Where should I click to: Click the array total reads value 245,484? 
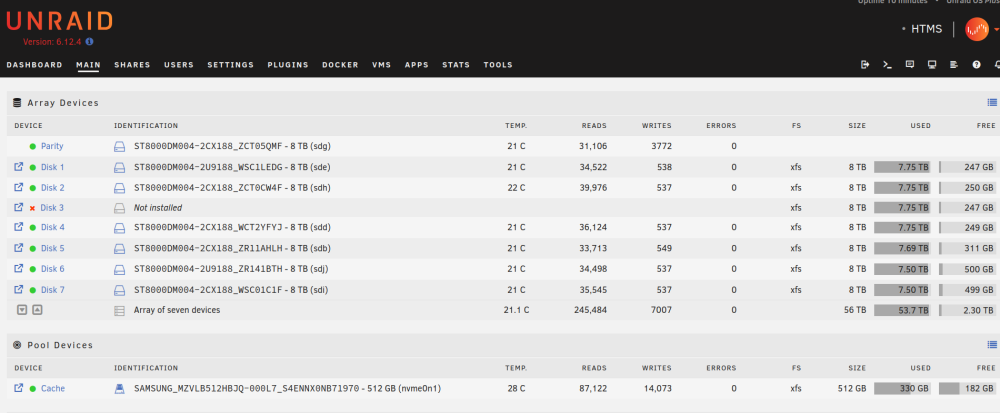590,310
